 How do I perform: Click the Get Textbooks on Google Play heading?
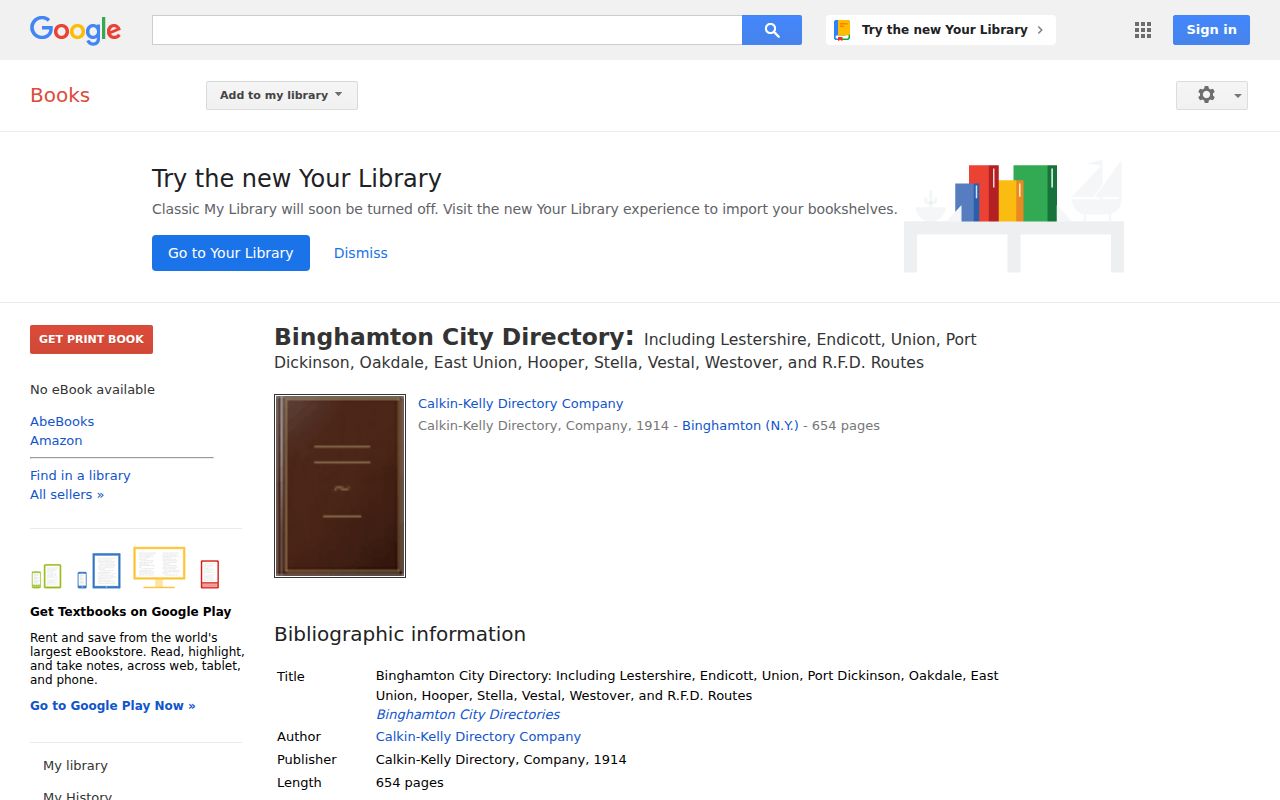[x=131, y=611]
